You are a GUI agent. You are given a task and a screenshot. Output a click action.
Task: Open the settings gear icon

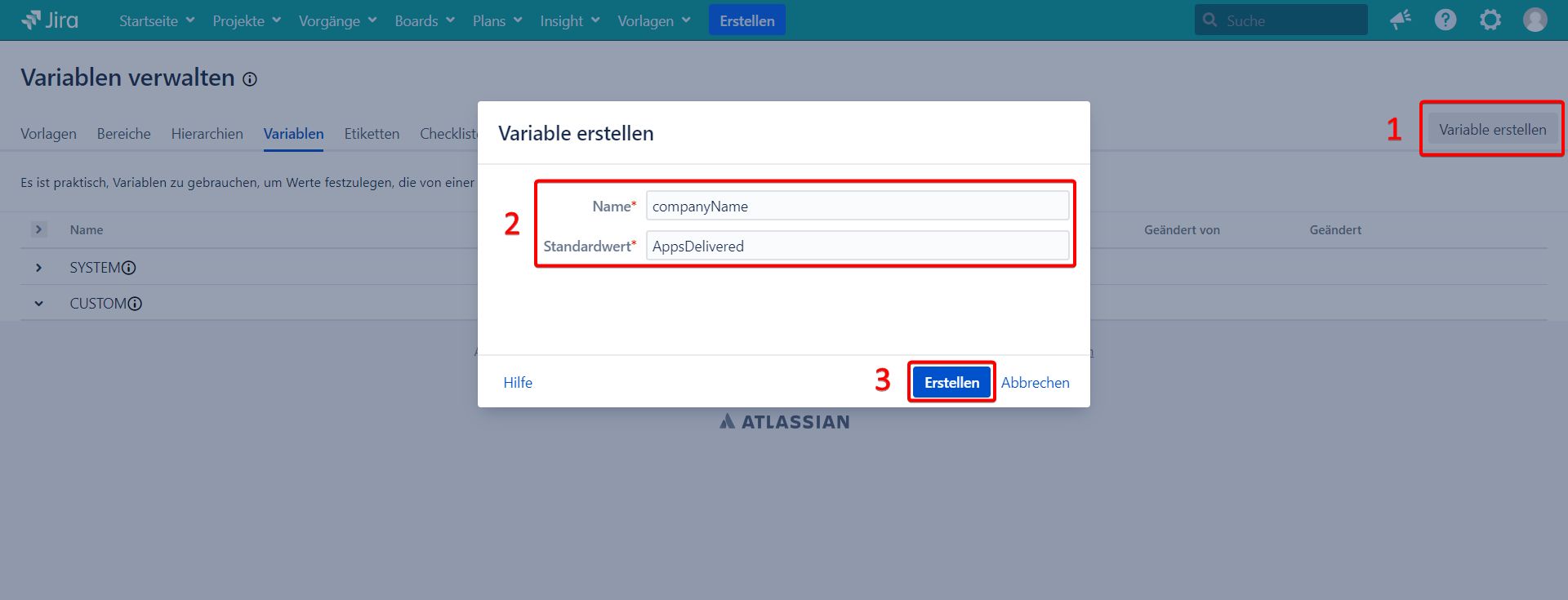[1490, 20]
